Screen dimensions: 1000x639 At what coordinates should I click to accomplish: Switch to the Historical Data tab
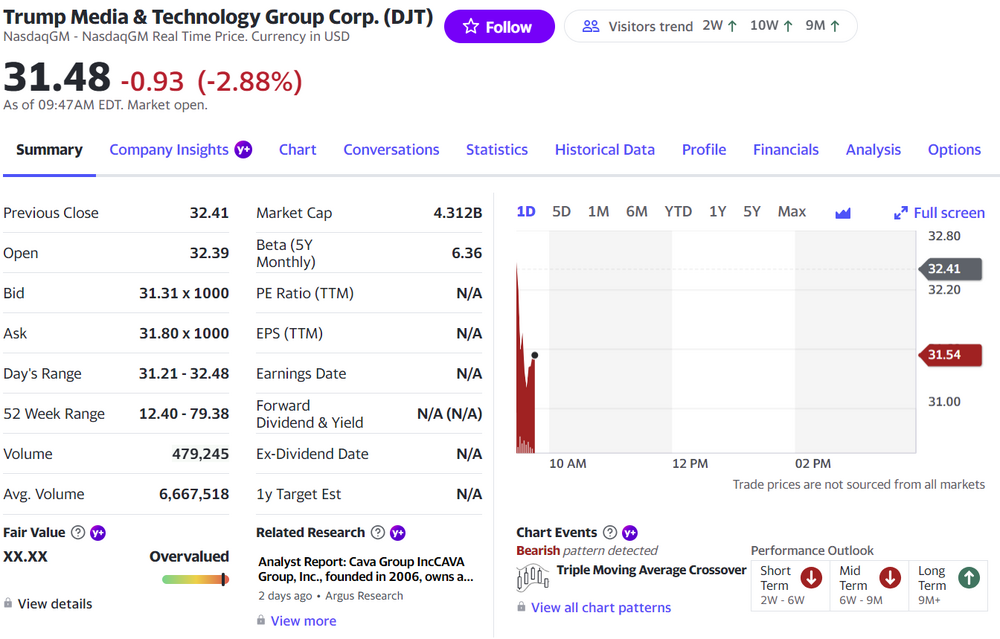click(604, 150)
